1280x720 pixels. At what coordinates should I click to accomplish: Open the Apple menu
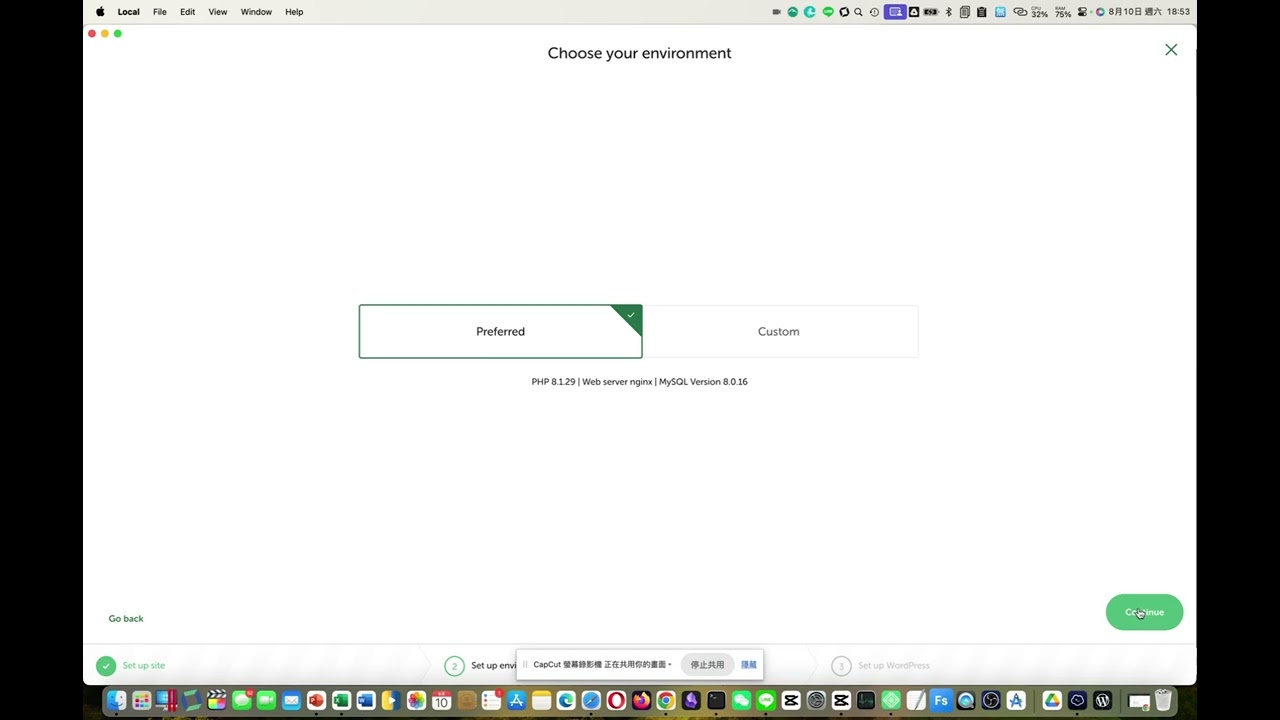[100, 12]
